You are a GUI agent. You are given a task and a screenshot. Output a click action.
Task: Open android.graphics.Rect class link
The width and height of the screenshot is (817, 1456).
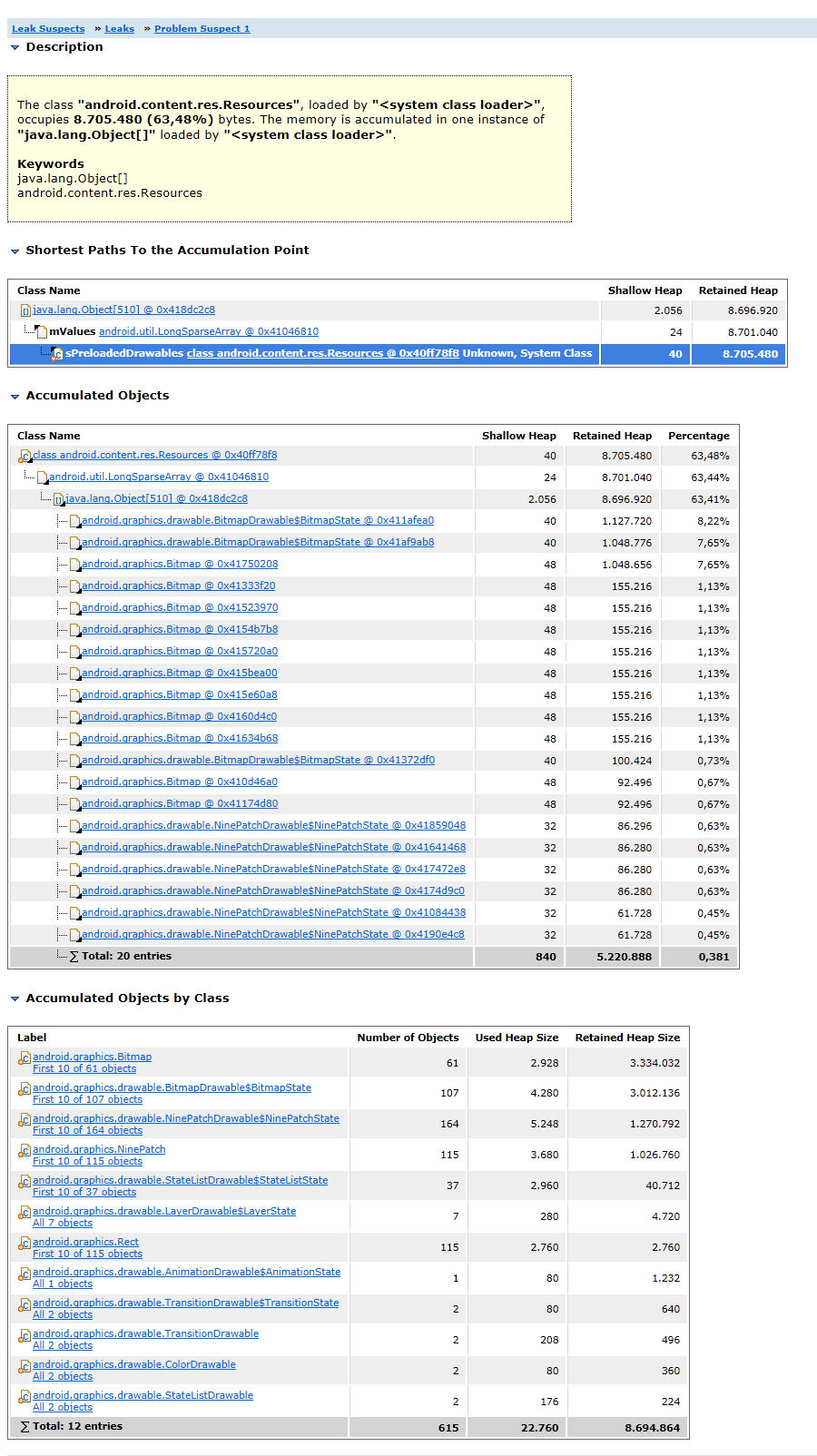coord(85,1242)
